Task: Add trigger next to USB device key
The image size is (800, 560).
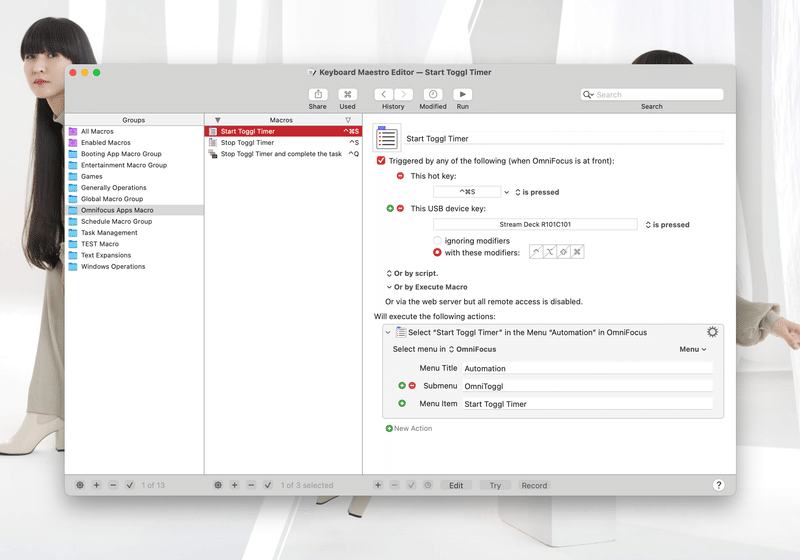Action: click(390, 209)
